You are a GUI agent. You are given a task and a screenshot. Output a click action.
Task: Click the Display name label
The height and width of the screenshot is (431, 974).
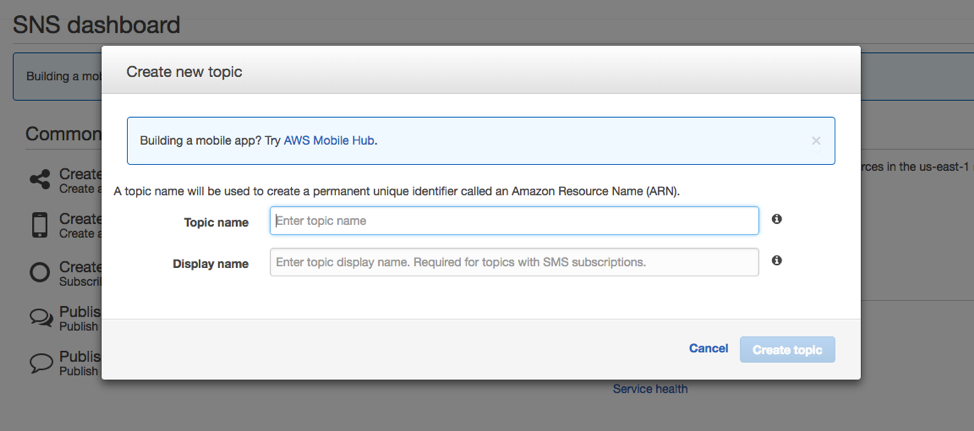point(211,264)
